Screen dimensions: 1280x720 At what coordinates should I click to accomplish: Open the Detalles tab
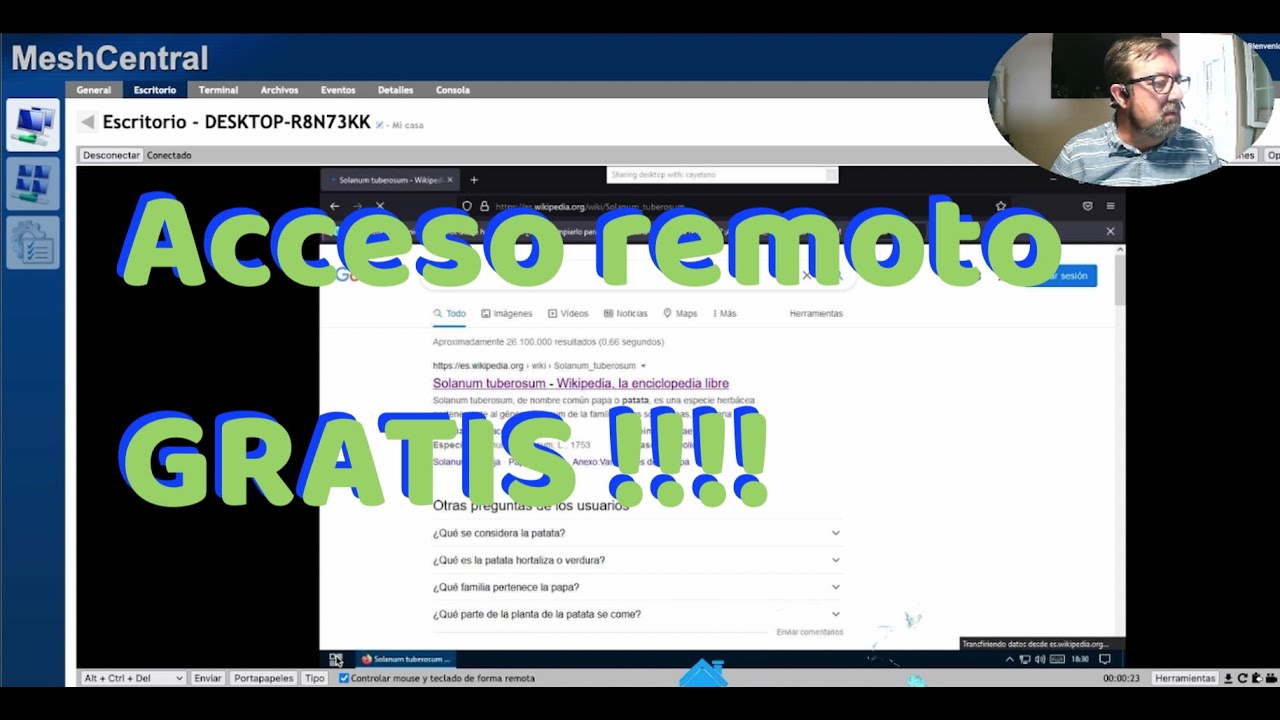click(x=395, y=90)
